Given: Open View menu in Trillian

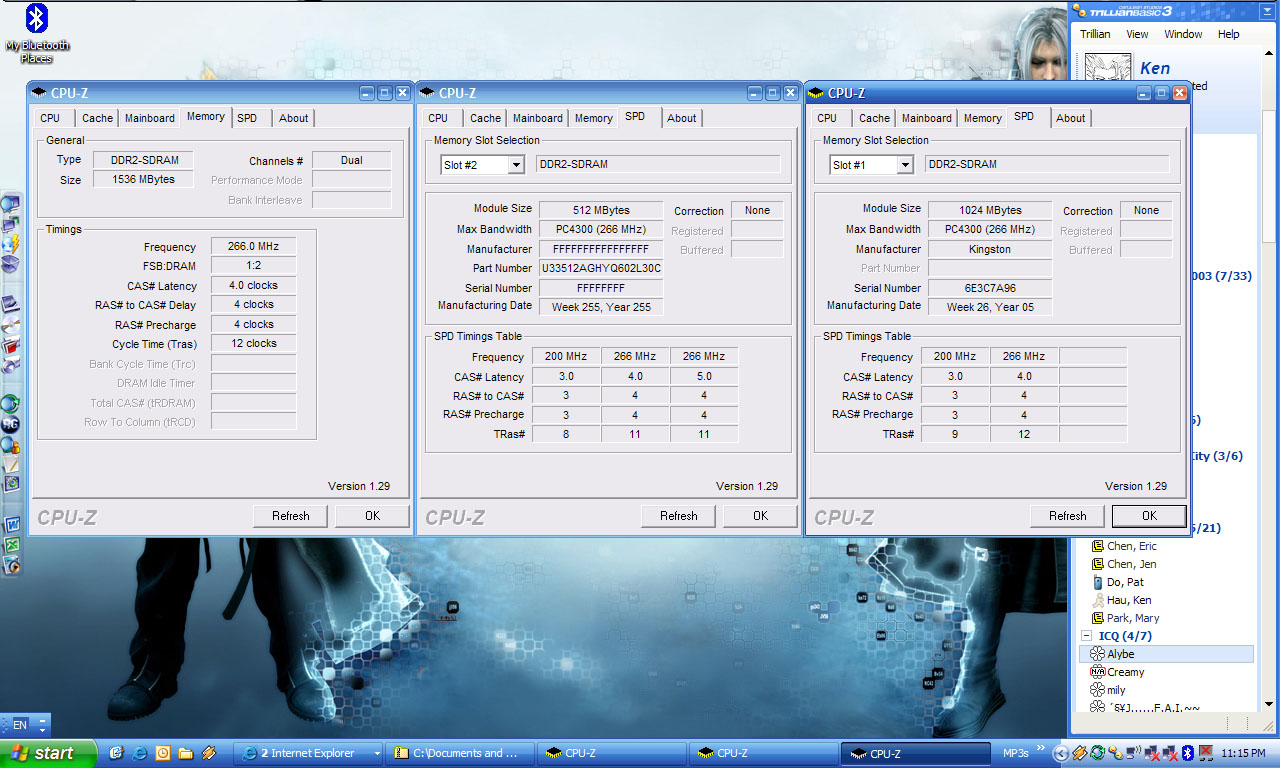Looking at the screenshot, I should (x=1137, y=34).
